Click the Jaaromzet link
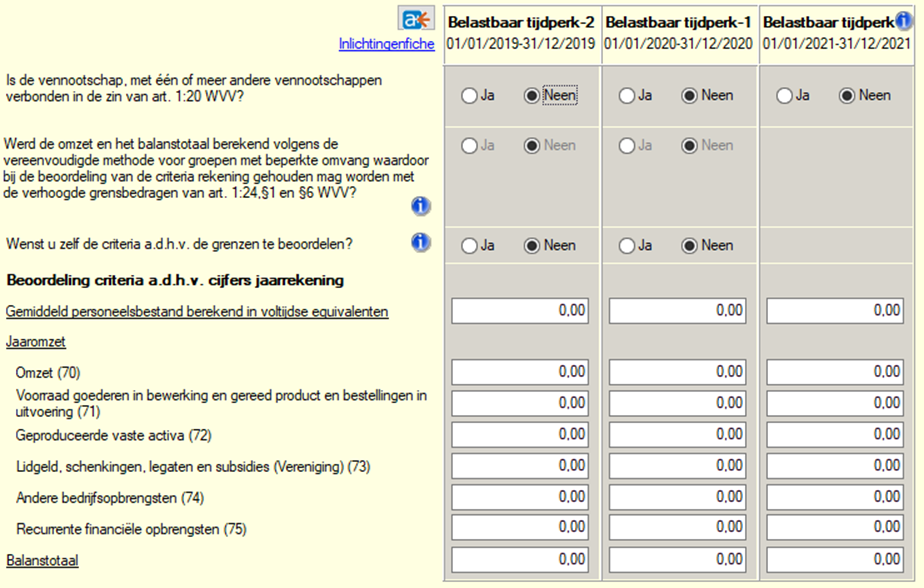 (x=36, y=342)
